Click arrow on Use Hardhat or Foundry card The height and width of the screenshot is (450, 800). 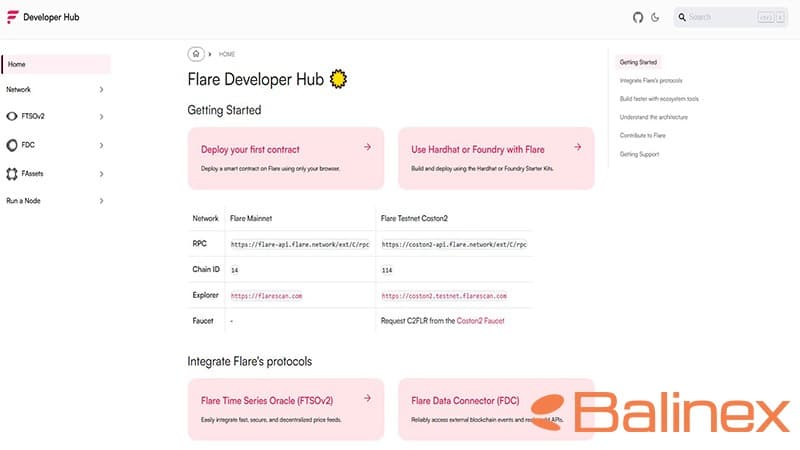(x=577, y=147)
